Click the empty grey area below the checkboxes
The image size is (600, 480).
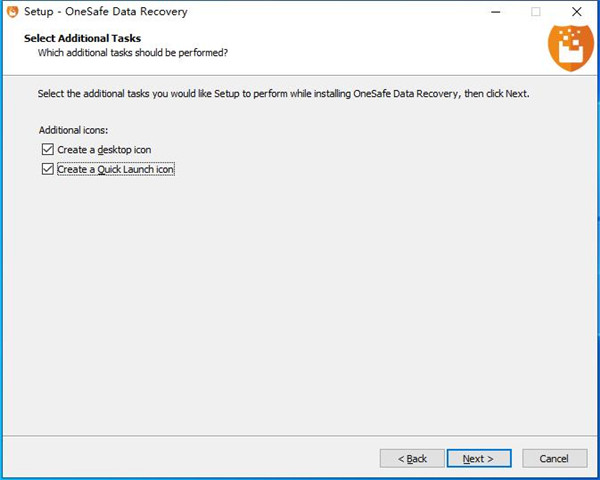point(300,300)
